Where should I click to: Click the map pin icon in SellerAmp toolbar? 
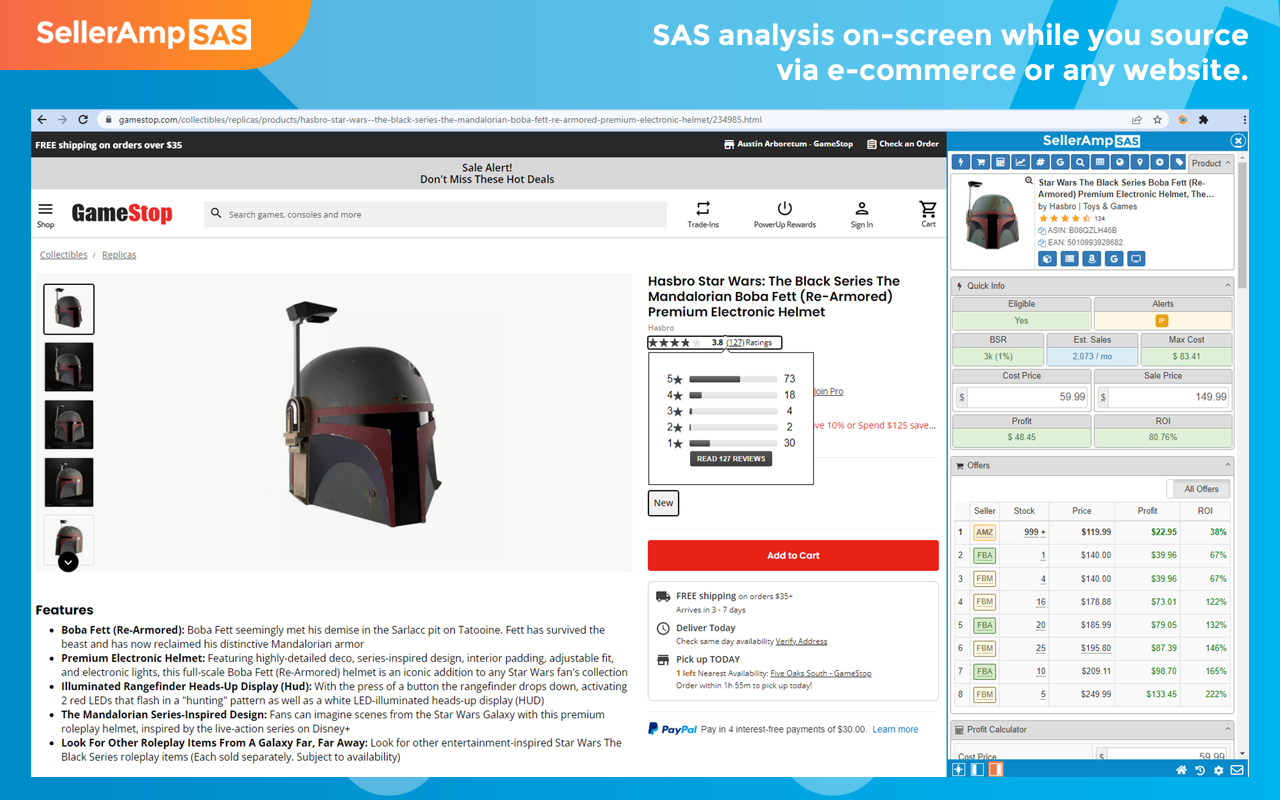point(1140,162)
